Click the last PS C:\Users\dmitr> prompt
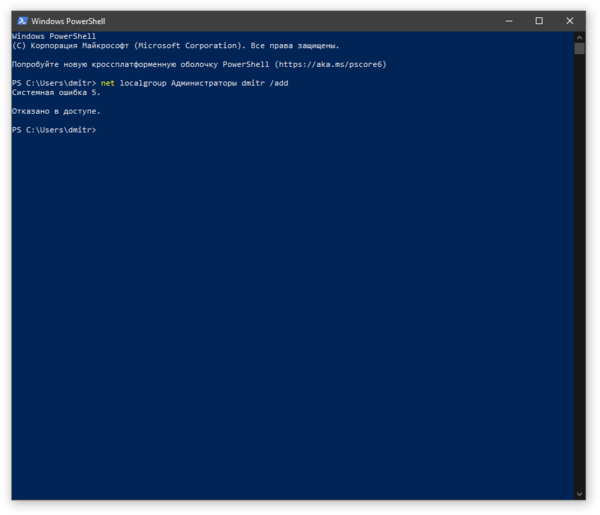 [x=54, y=130]
